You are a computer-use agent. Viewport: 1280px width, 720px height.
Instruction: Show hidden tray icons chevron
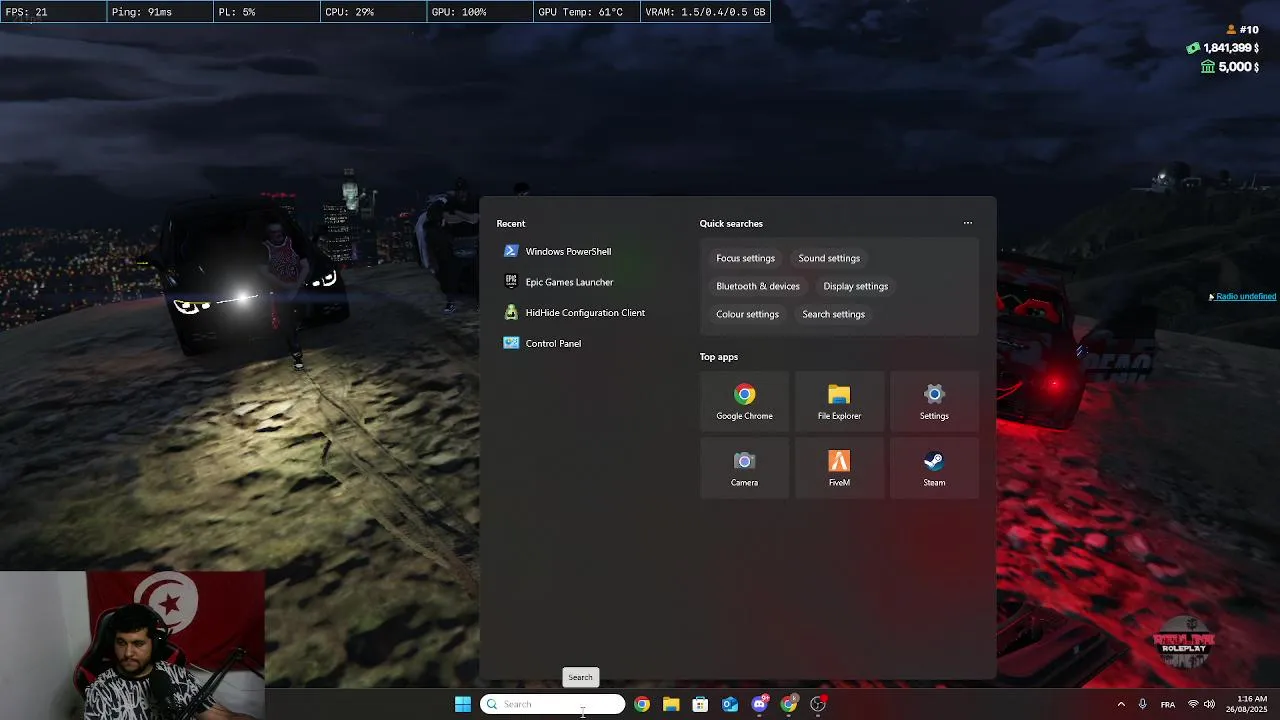pyautogui.click(x=1121, y=704)
